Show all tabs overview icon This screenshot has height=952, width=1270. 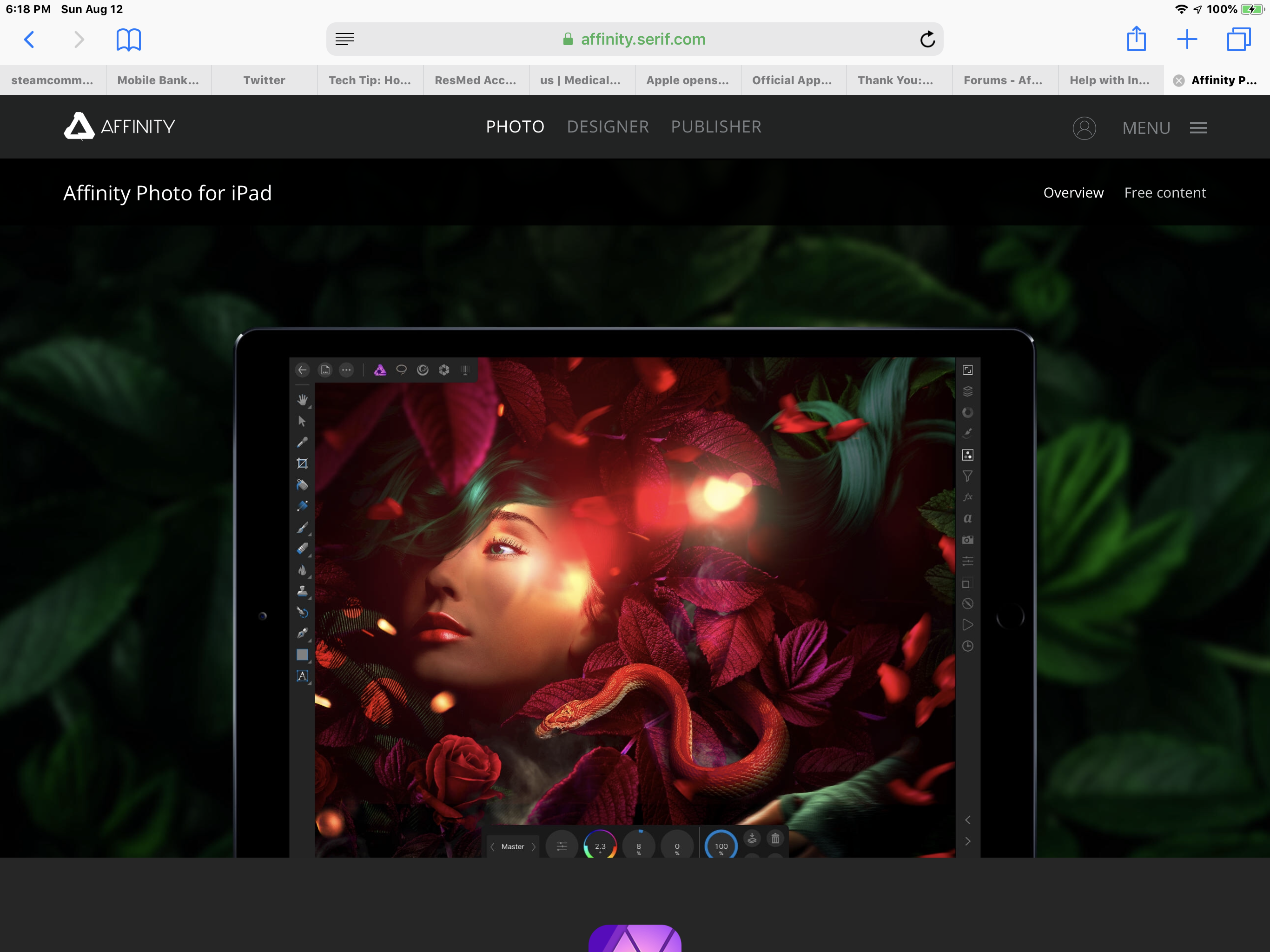(1238, 39)
